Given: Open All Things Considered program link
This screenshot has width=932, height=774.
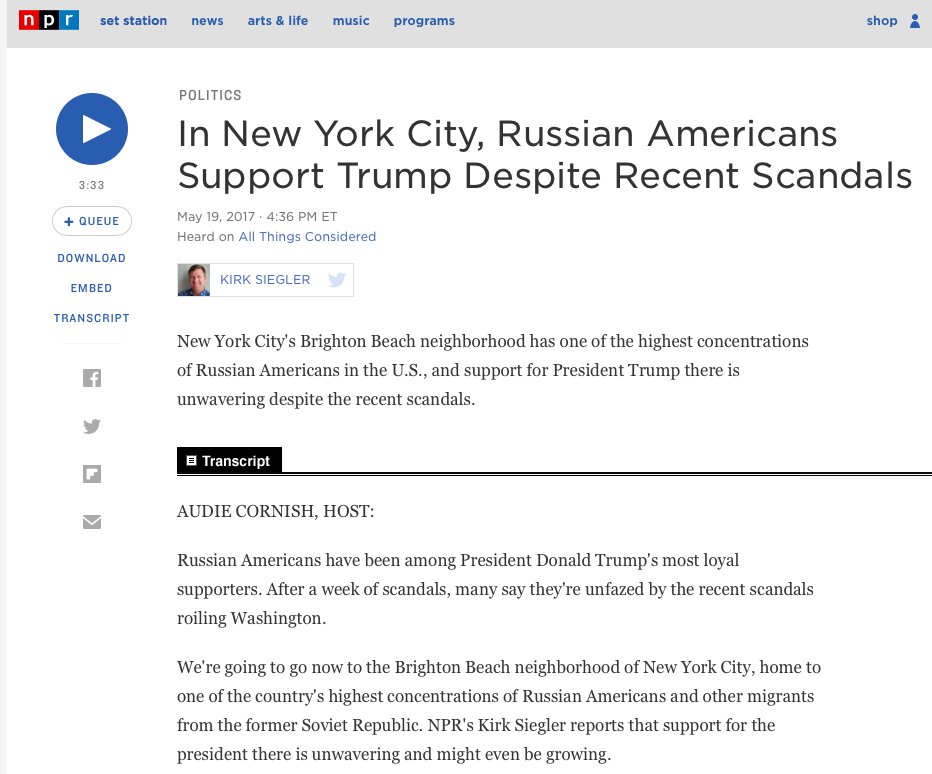Looking at the screenshot, I should pos(307,237).
